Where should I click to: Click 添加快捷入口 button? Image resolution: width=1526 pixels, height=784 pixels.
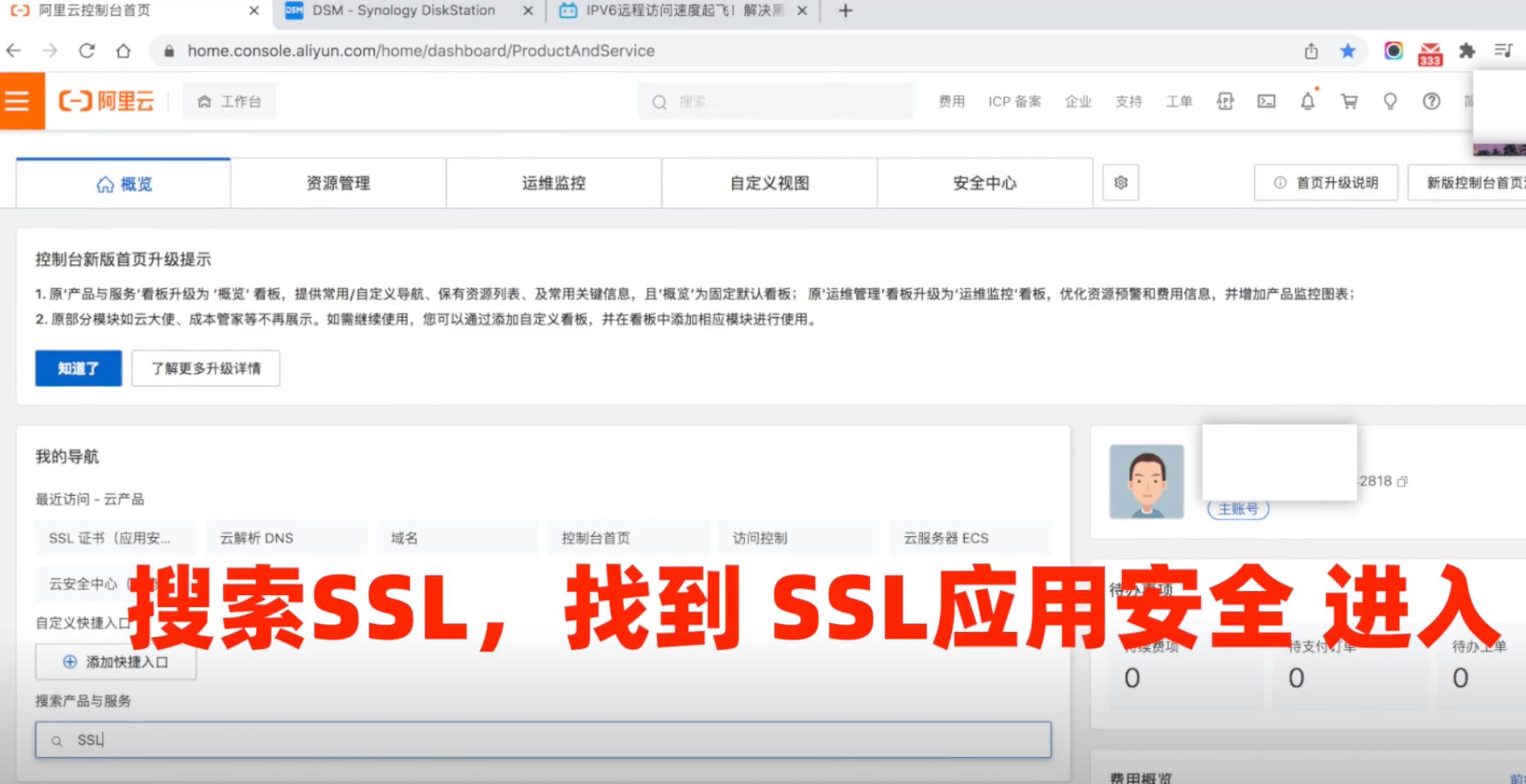(x=116, y=662)
